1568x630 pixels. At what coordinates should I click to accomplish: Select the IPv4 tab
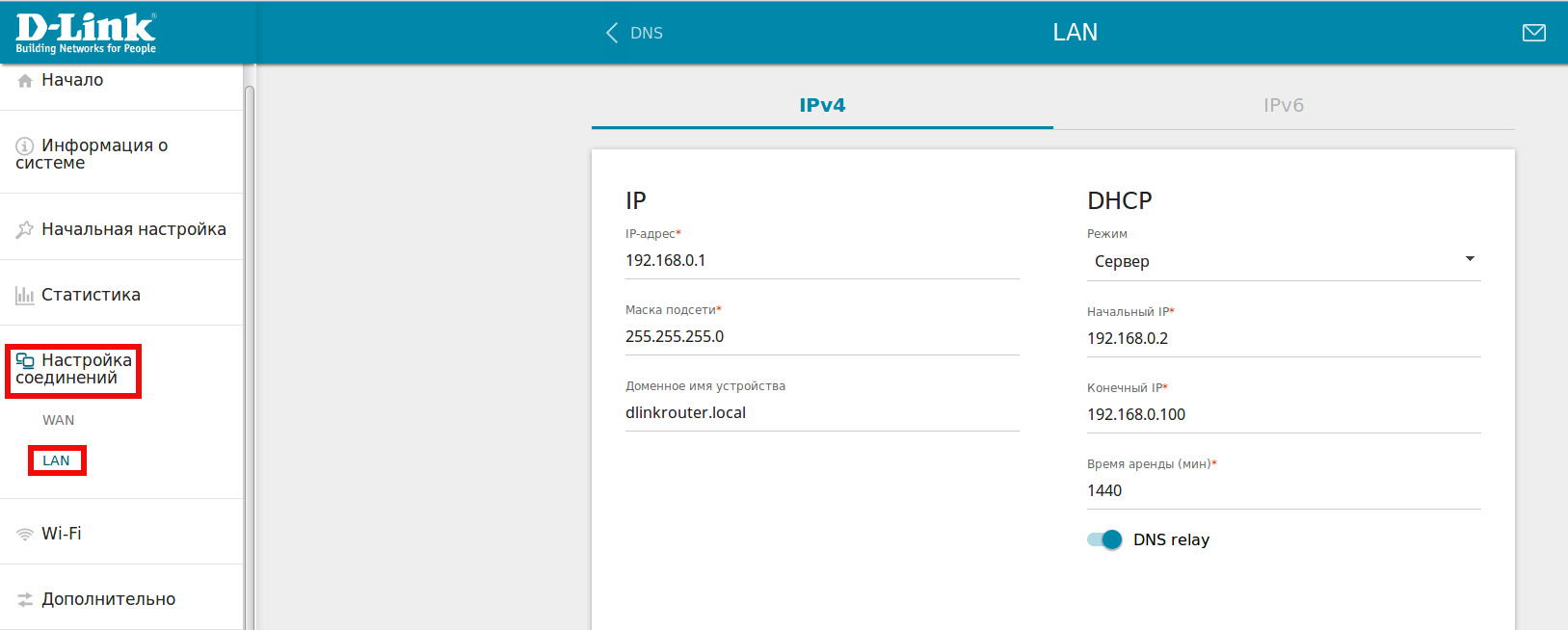822,106
